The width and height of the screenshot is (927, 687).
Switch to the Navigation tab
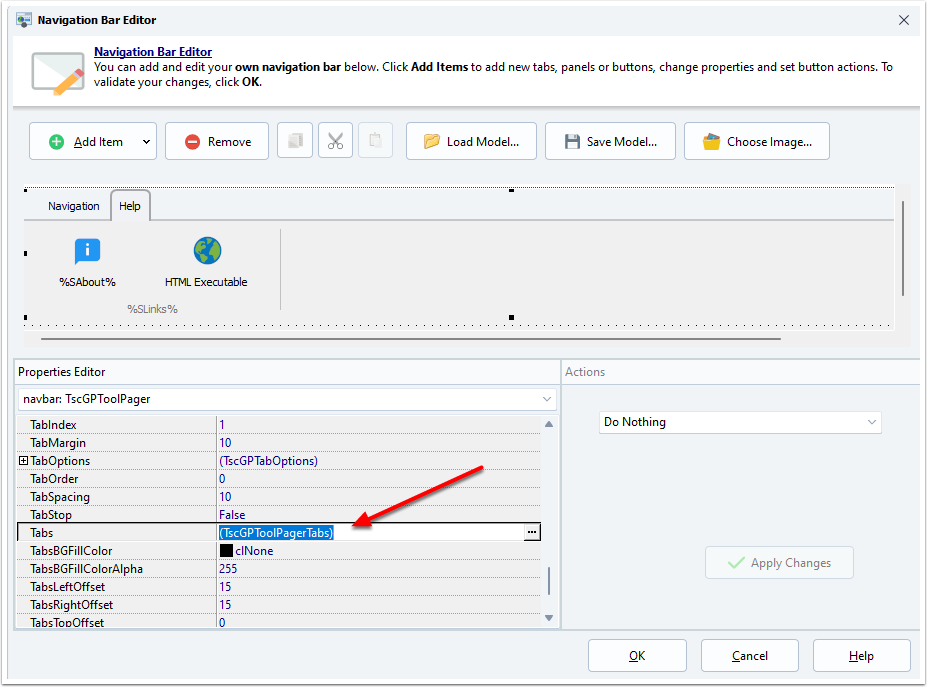point(74,206)
